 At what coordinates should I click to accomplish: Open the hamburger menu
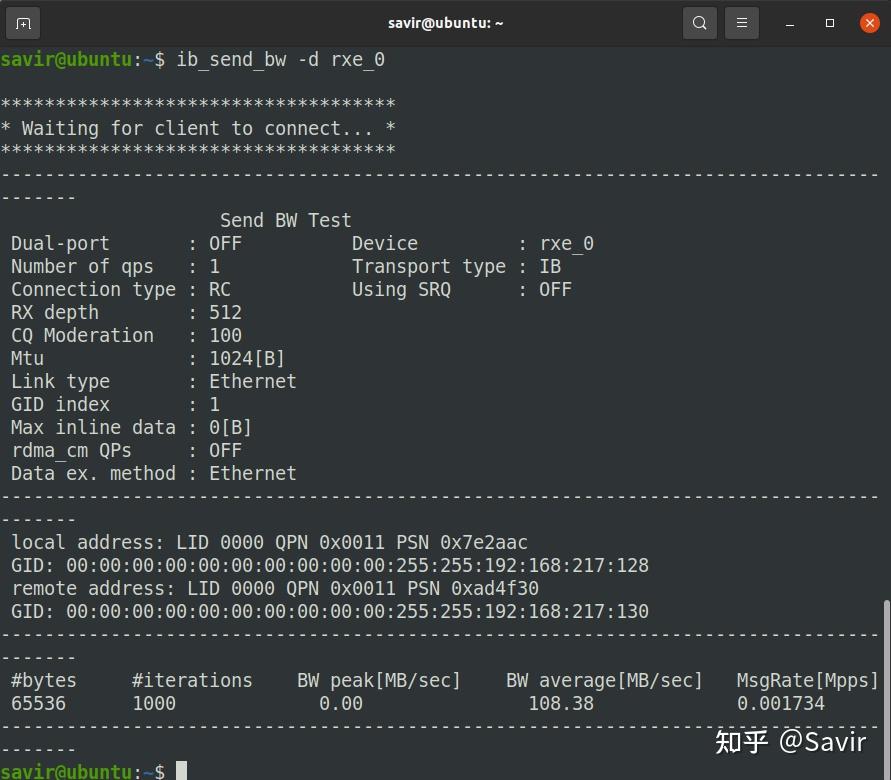point(742,23)
